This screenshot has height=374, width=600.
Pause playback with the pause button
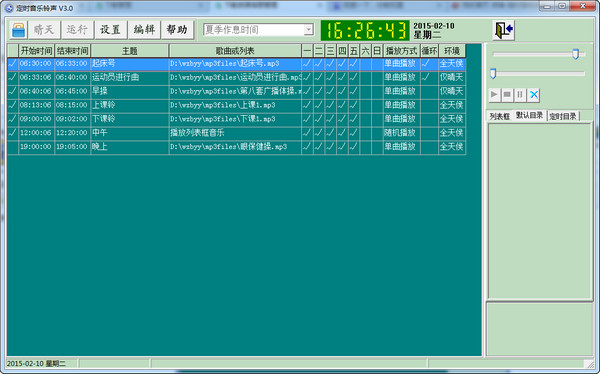click(520, 94)
